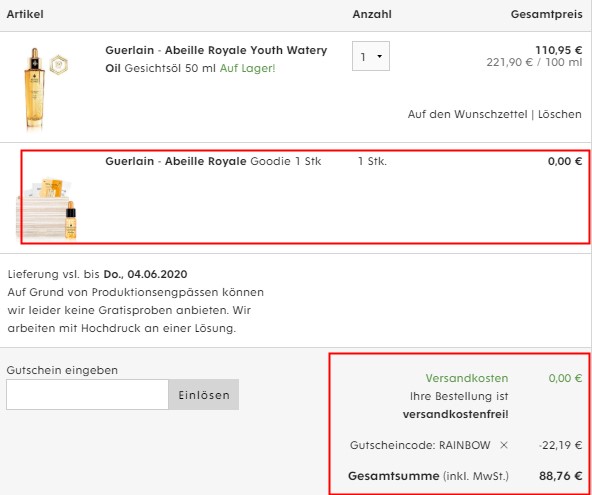Viewport: 592px width, 495px height.
Task: Click the green Auf Lager! stock status text
Action: point(247,68)
